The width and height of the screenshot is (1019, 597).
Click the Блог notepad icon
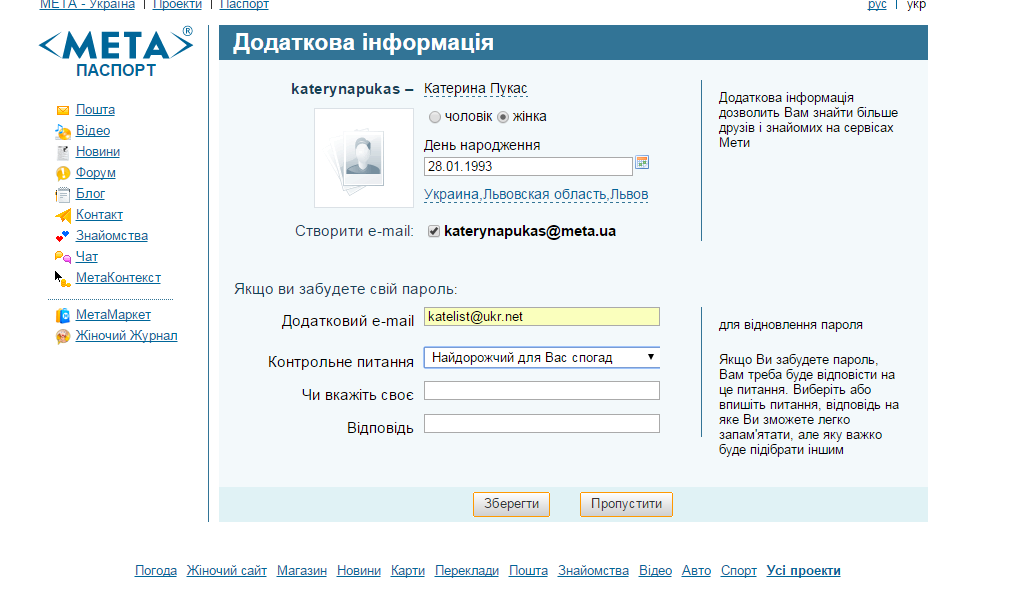coord(63,194)
